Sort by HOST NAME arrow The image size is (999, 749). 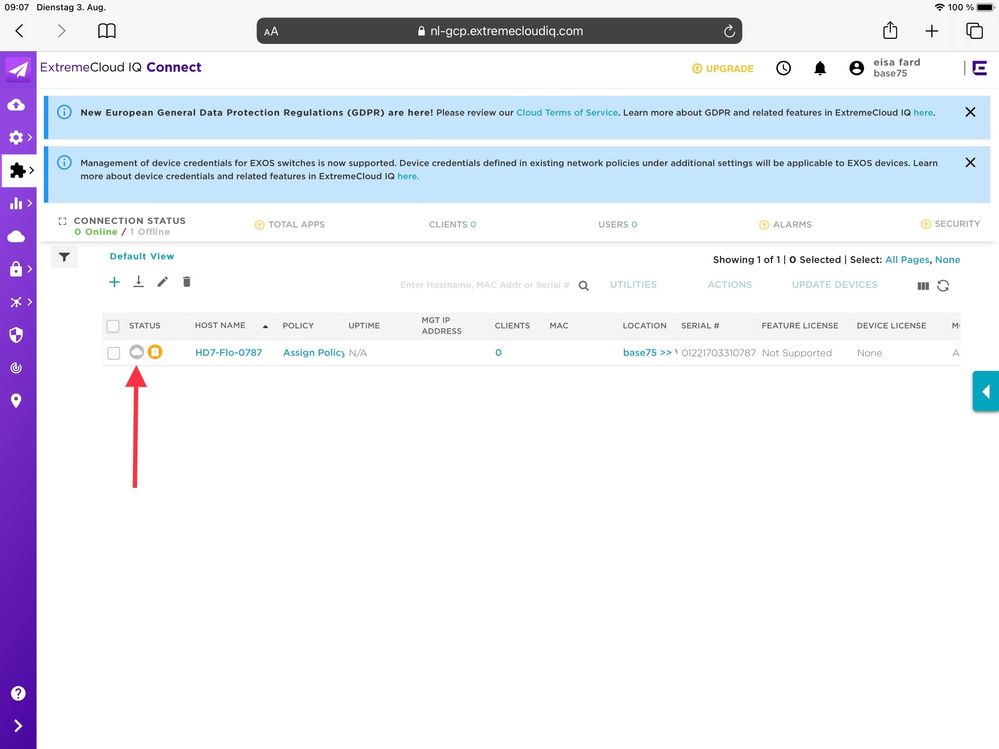click(x=265, y=326)
